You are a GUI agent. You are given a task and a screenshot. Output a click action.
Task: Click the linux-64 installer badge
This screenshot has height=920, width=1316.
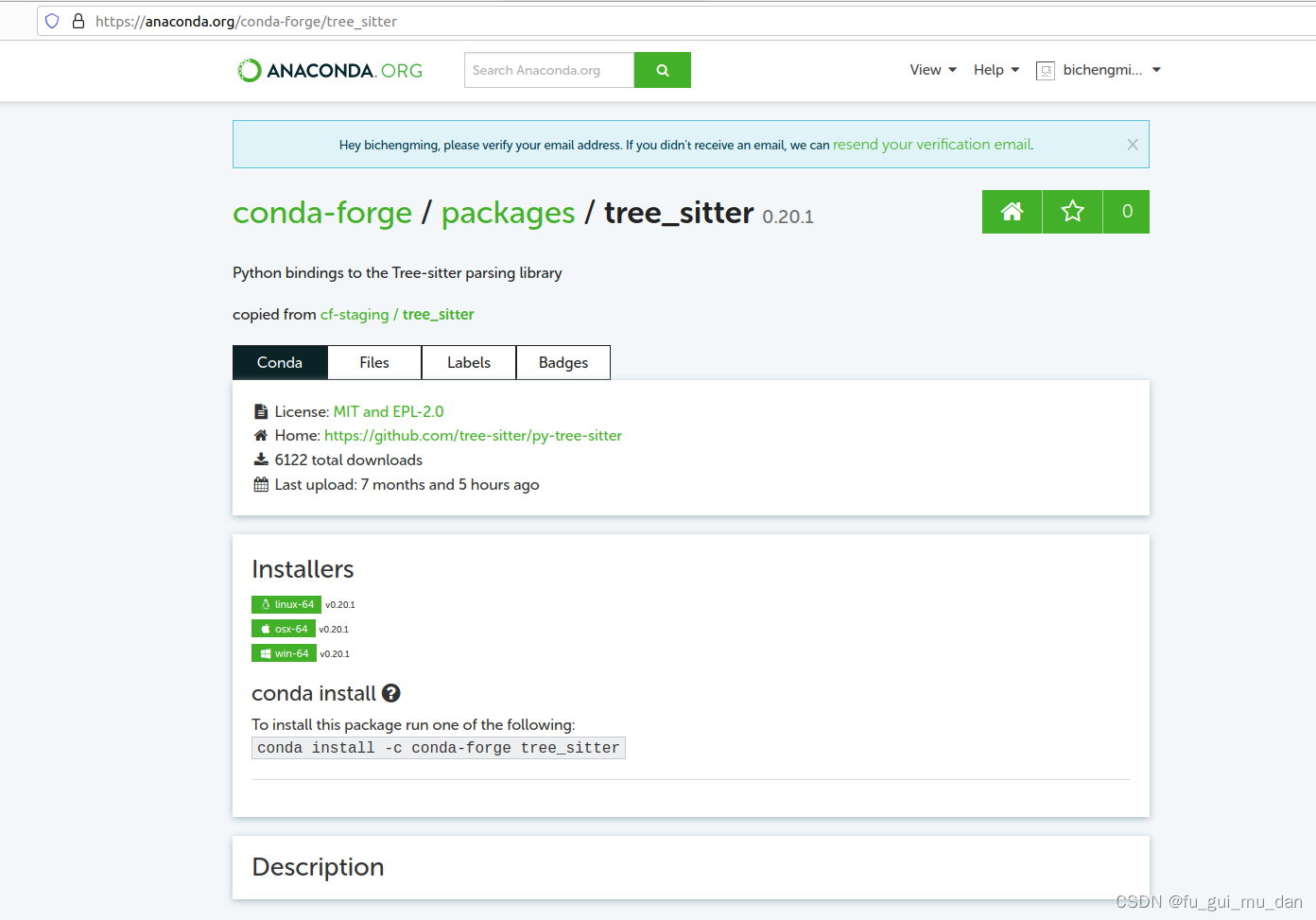pos(286,604)
